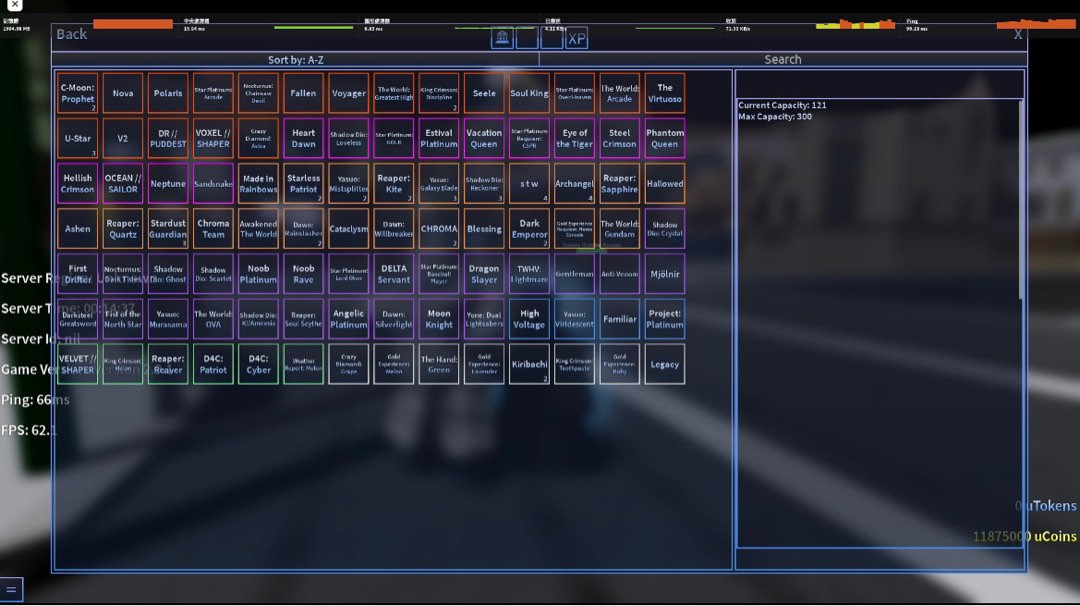Pick the Heart Dawn tile
The width and height of the screenshot is (1080, 606).
[303, 138]
